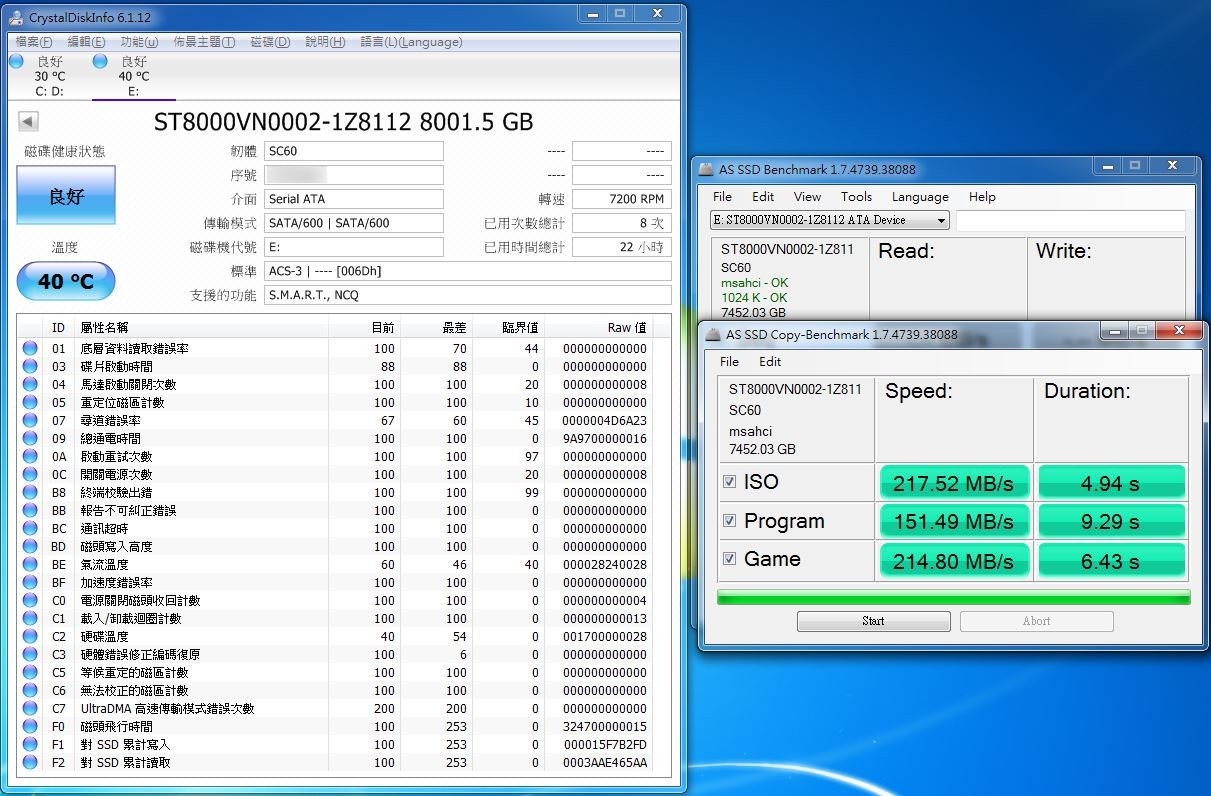Click the Copy-Benchmark green progress bar
The height and width of the screenshot is (796, 1211).
pyautogui.click(x=953, y=597)
